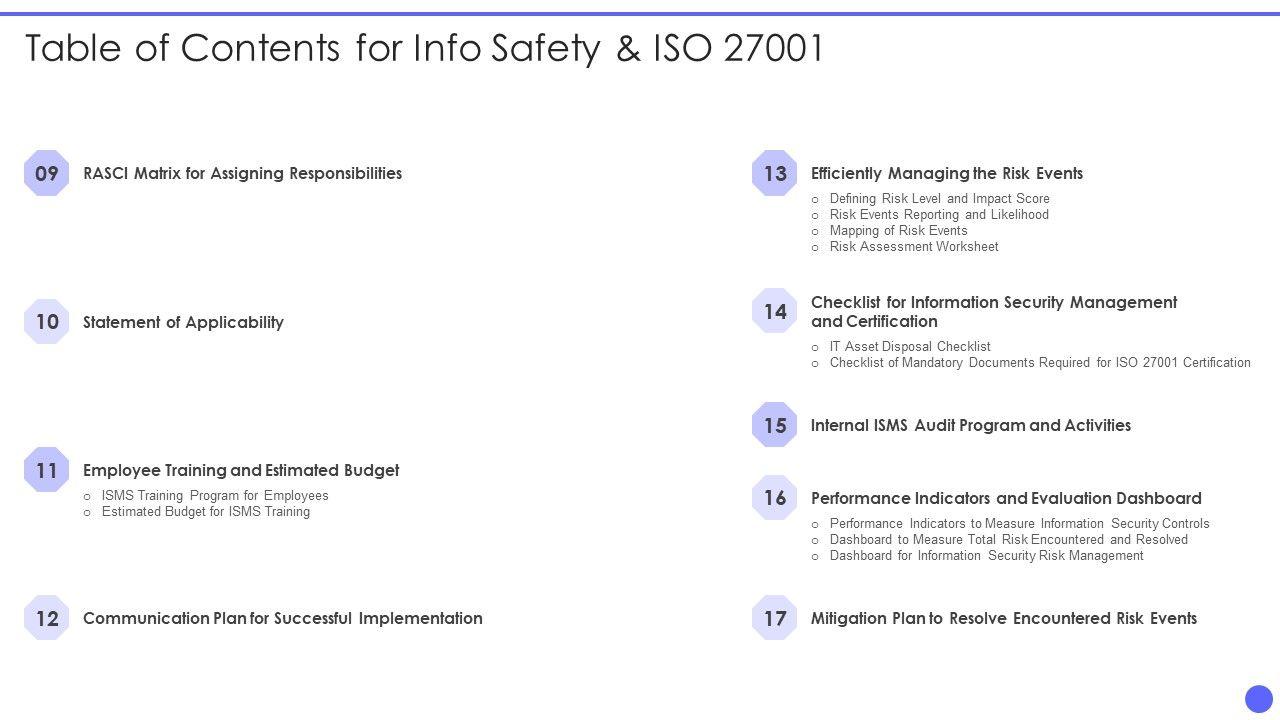1280x720 pixels.
Task: Select 'RASCI Matrix for Assigning Responsibilities' heading
Action: 242,173
